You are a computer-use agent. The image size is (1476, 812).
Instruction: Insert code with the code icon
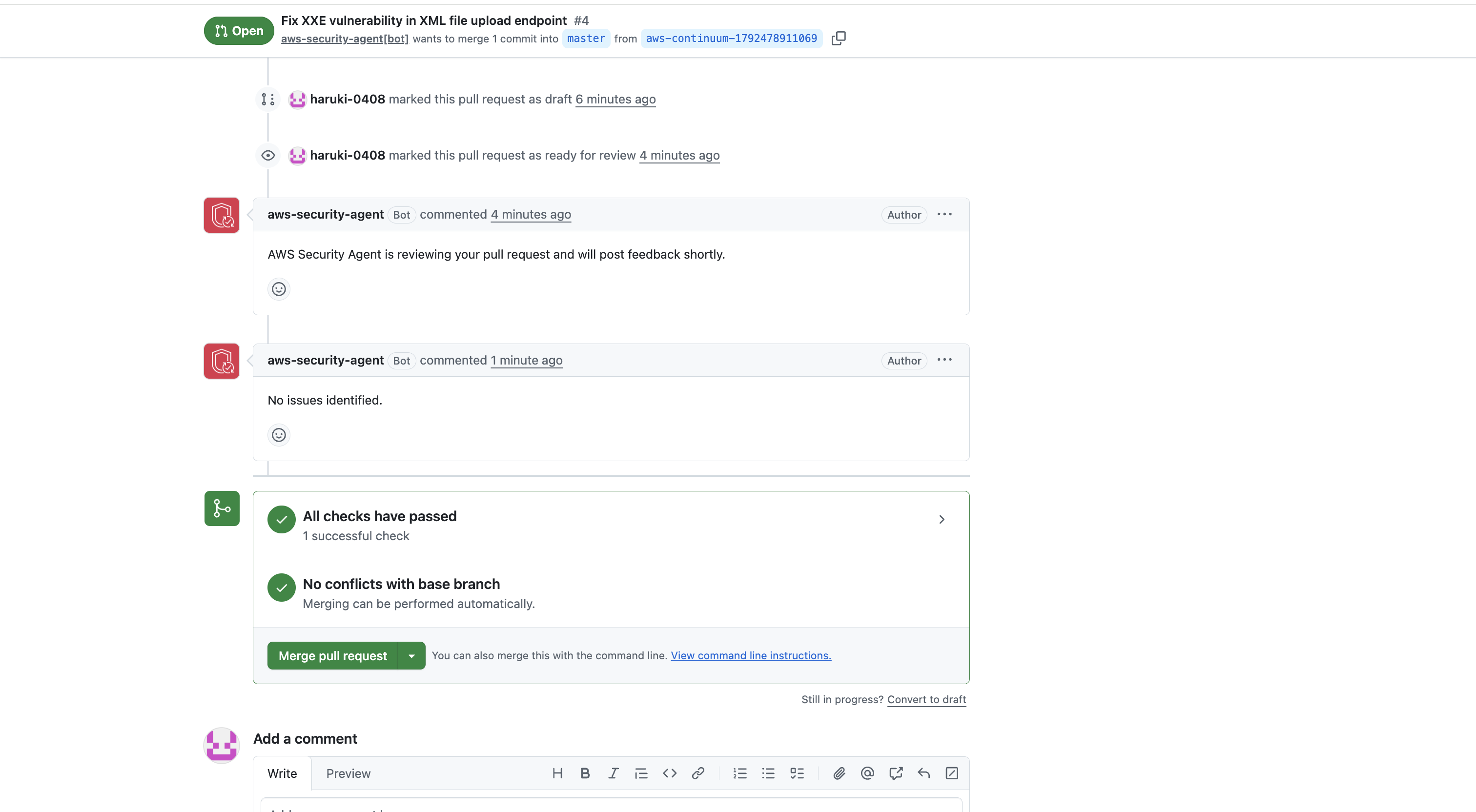pyautogui.click(x=669, y=773)
